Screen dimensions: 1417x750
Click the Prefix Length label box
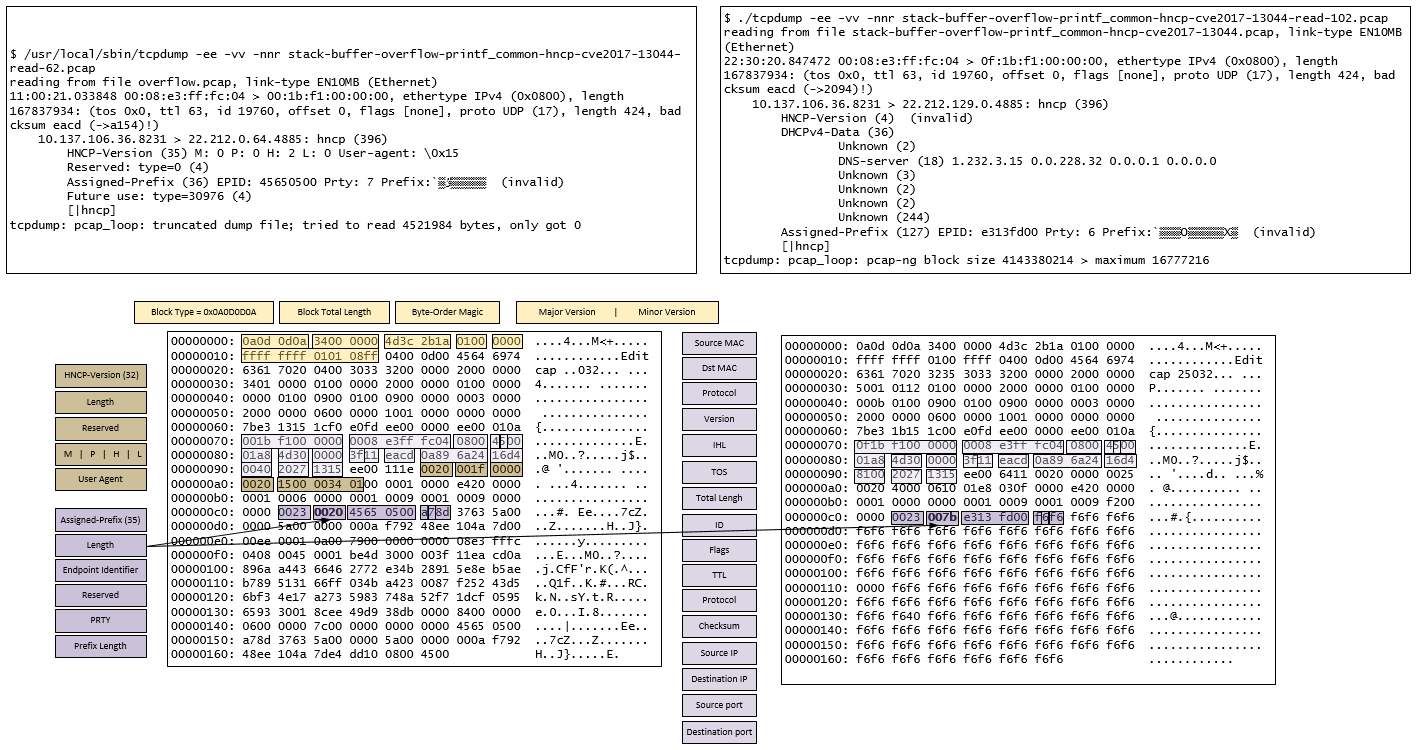point(101,646)
